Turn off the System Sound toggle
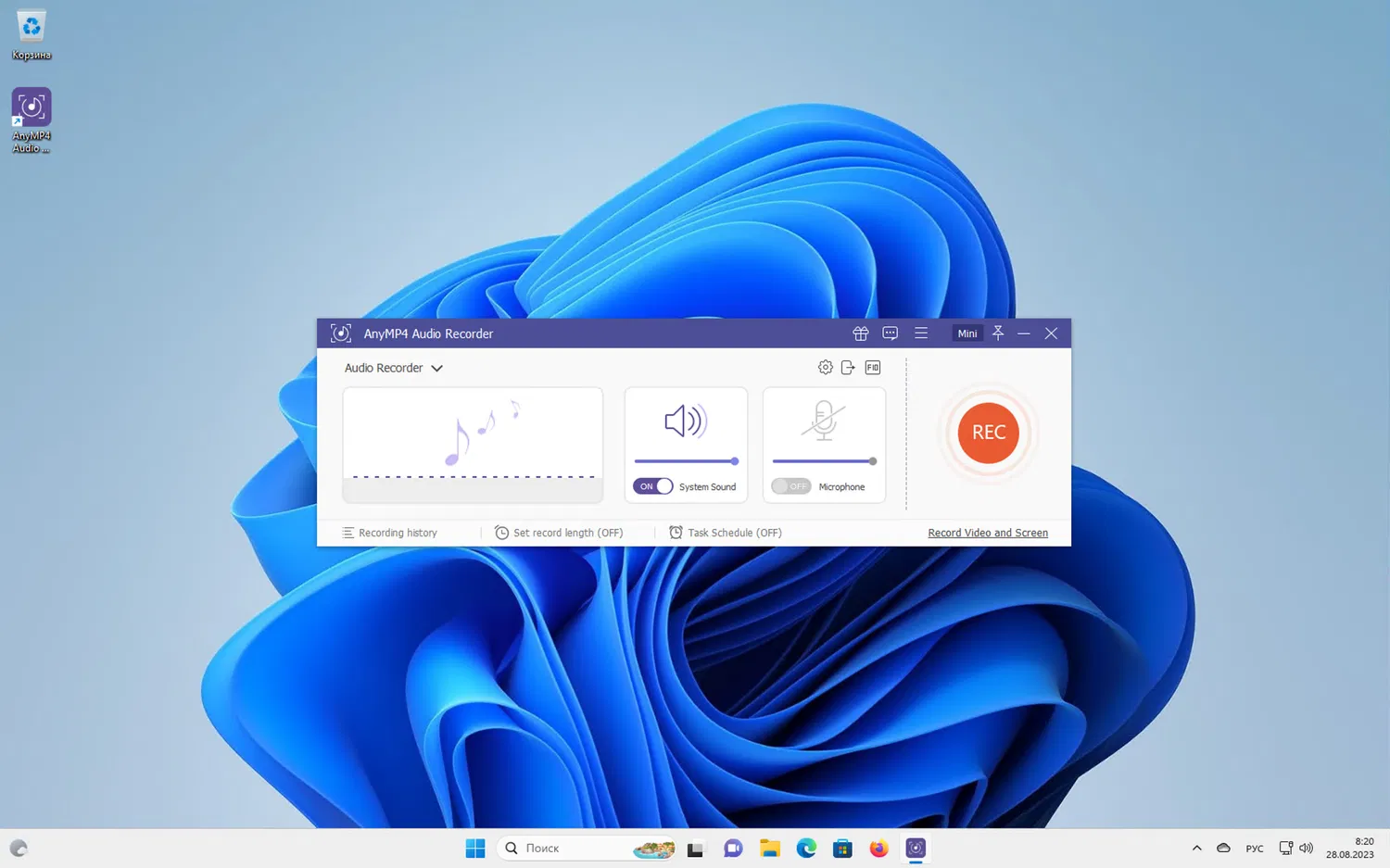1390x868 pixels. coord(653,486)
